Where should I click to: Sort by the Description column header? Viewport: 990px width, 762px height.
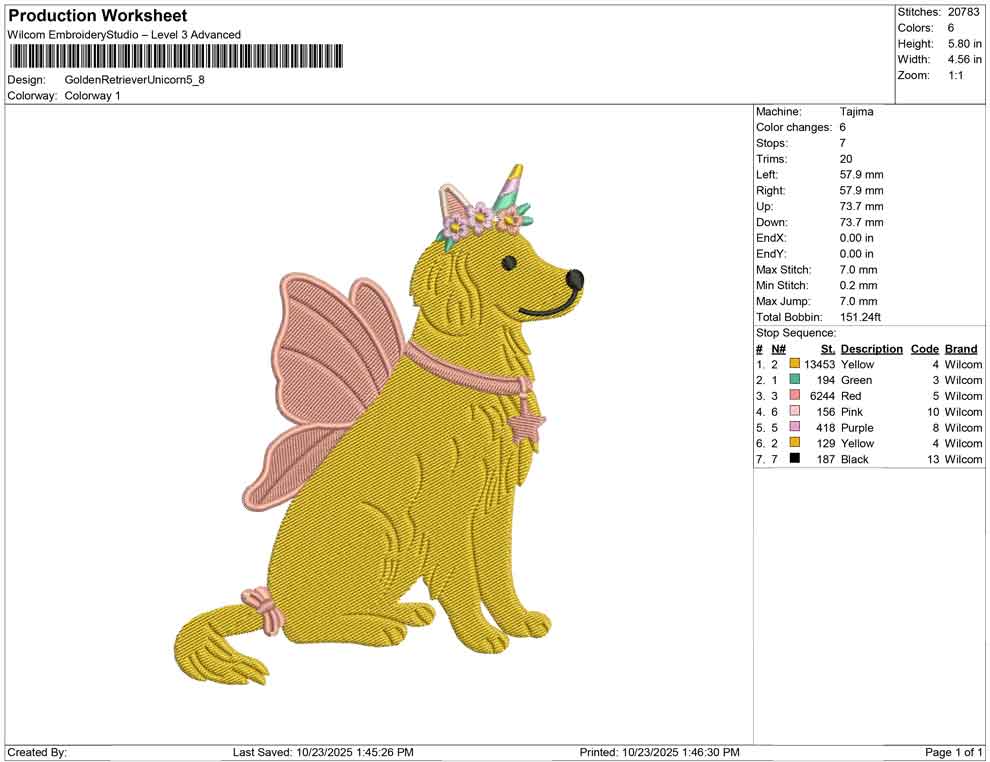(x=872, y=348)
